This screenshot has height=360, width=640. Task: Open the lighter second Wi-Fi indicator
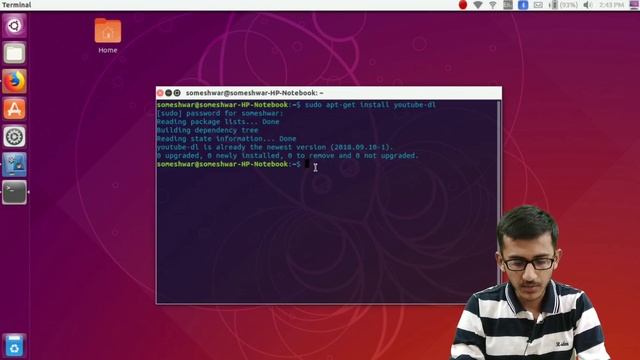coord(493,5)
